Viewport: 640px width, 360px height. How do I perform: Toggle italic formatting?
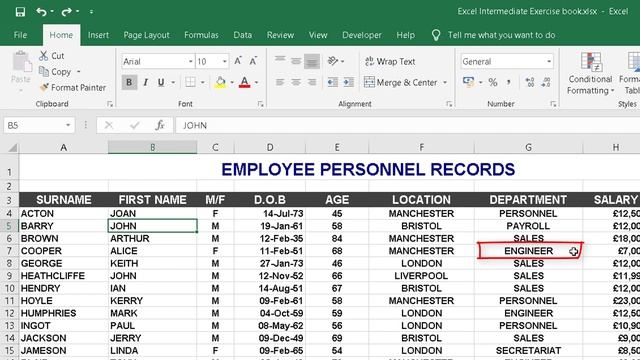pos(145,82)
